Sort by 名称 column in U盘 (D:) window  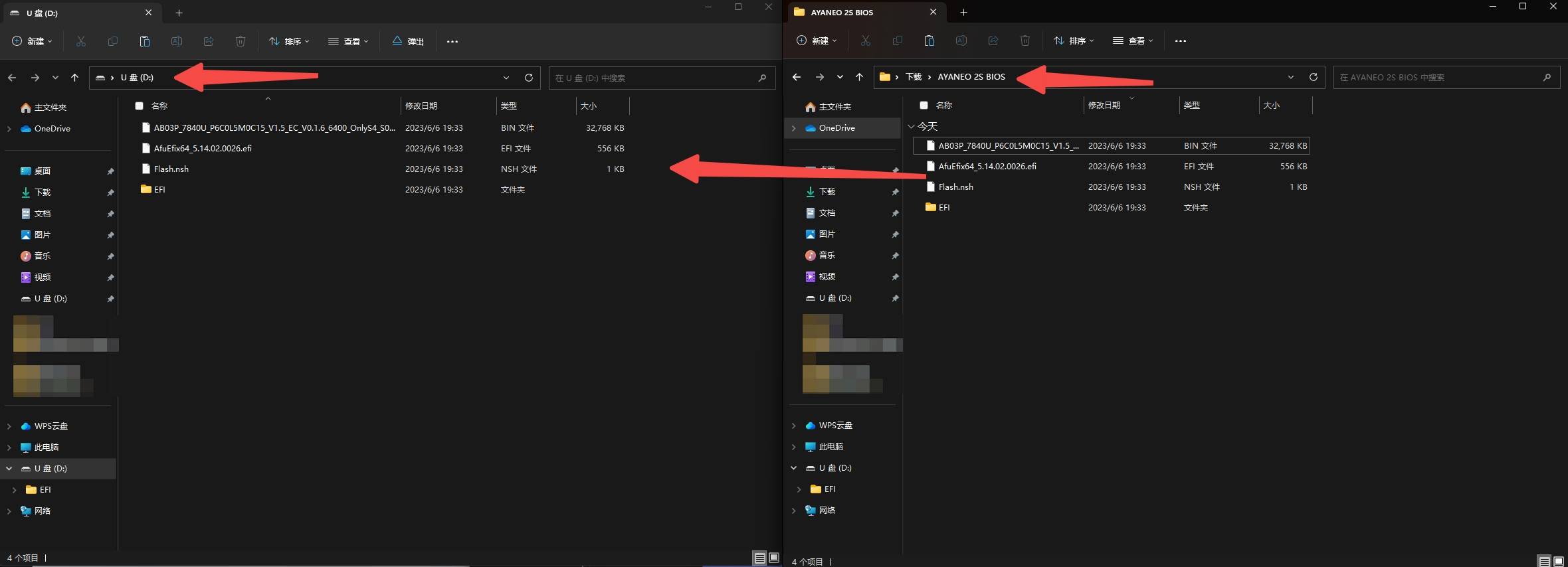(159, 106)
